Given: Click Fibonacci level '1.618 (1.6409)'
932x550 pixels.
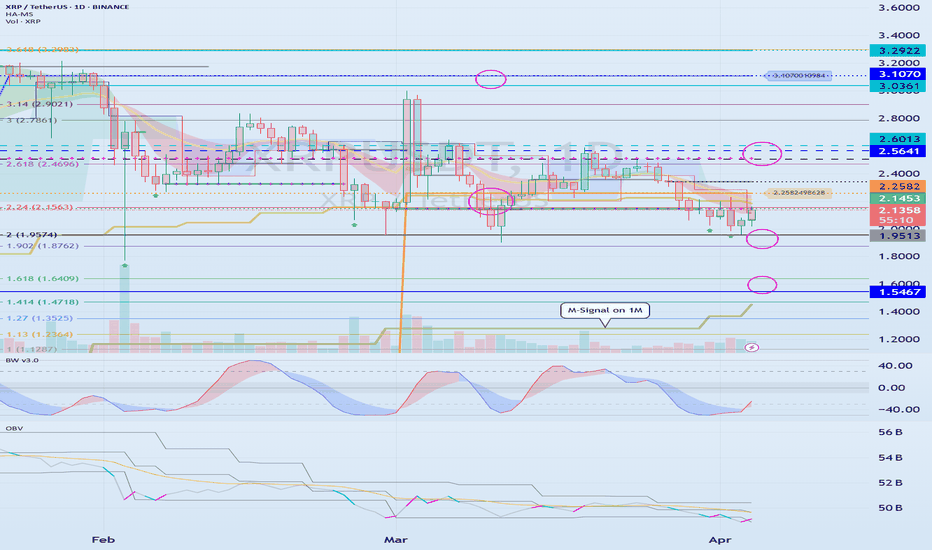Looking at the screenshot, I should tap(42, 278).
